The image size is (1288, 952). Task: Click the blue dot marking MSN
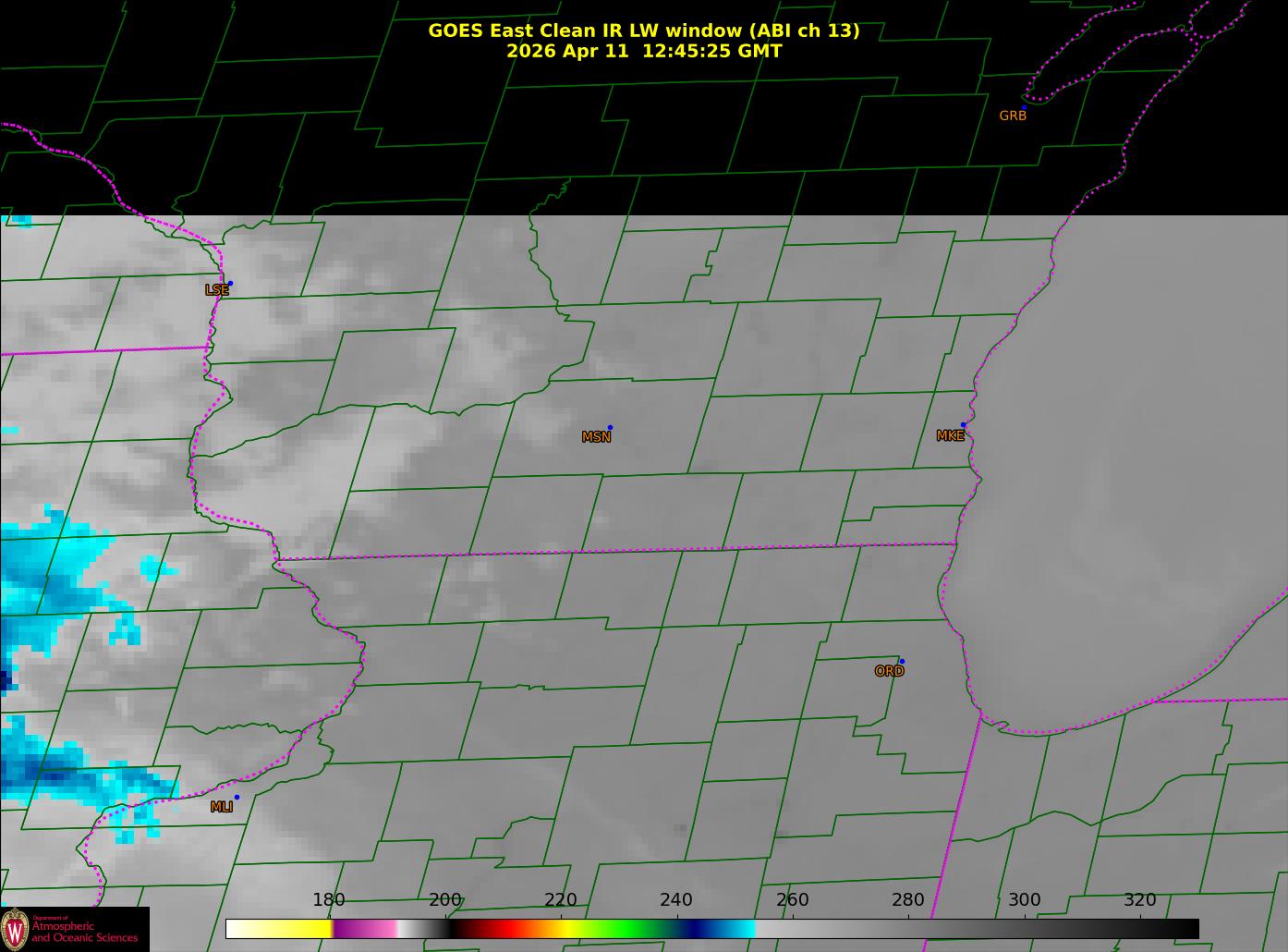pyautogui.click(x=610, y=427)
